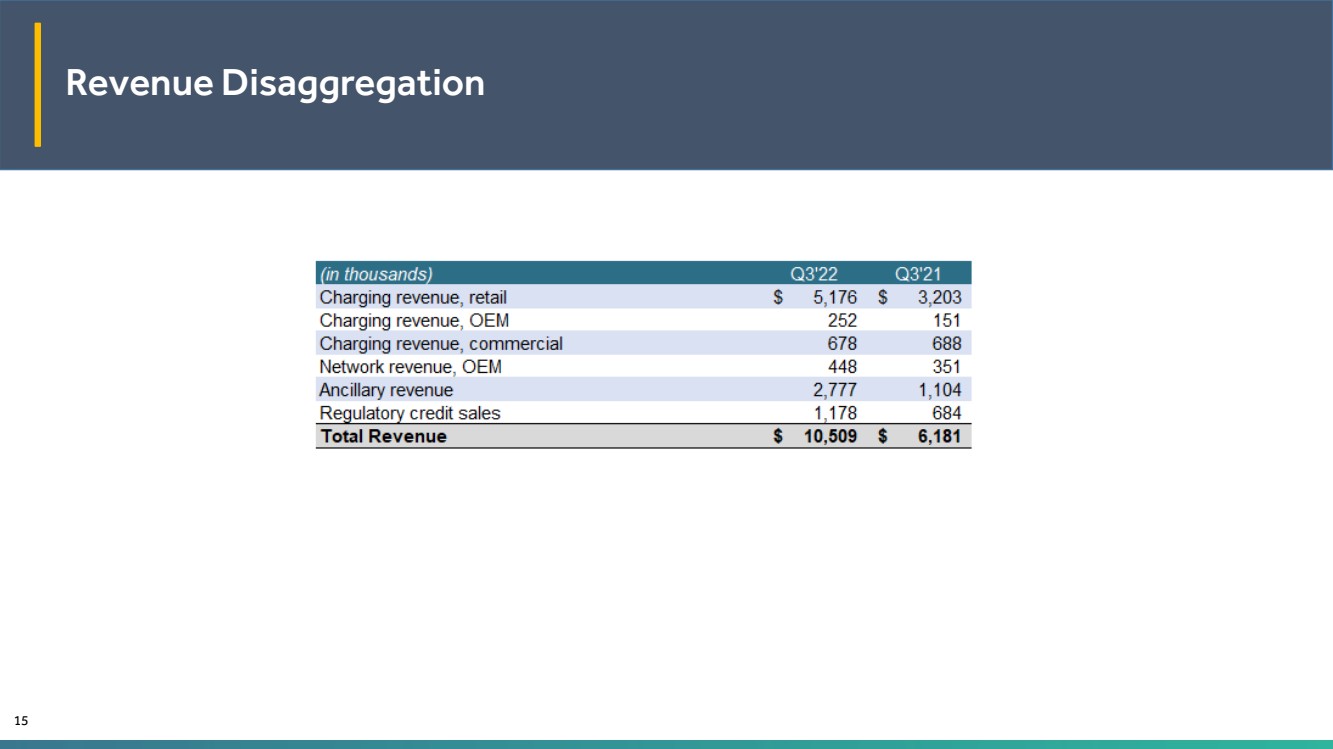This screenshot has height=749, width=1333.
Task: Select the Network revenue, OEM row label
Action: [410, 366]
